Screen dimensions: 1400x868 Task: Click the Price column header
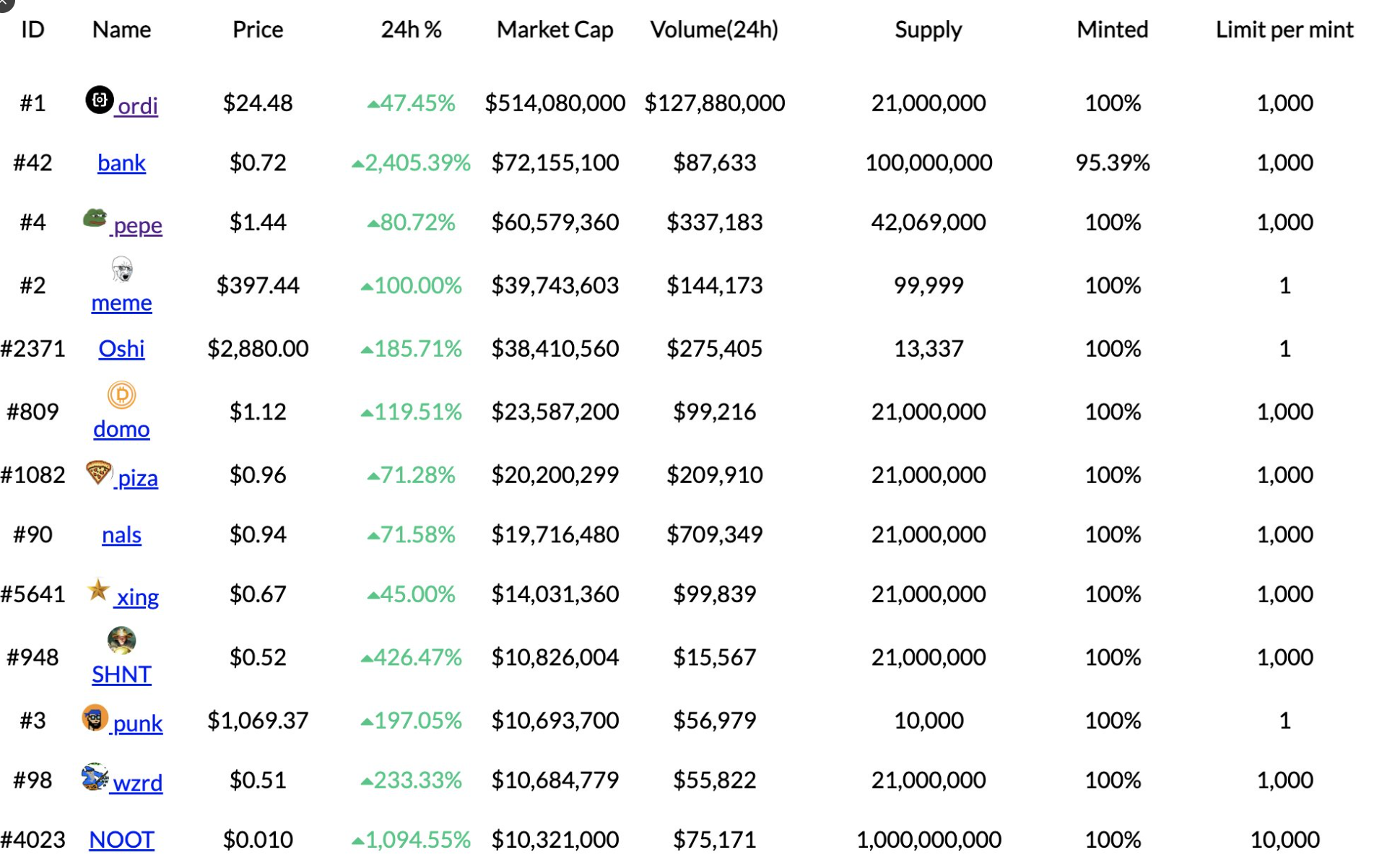(258, 30)
